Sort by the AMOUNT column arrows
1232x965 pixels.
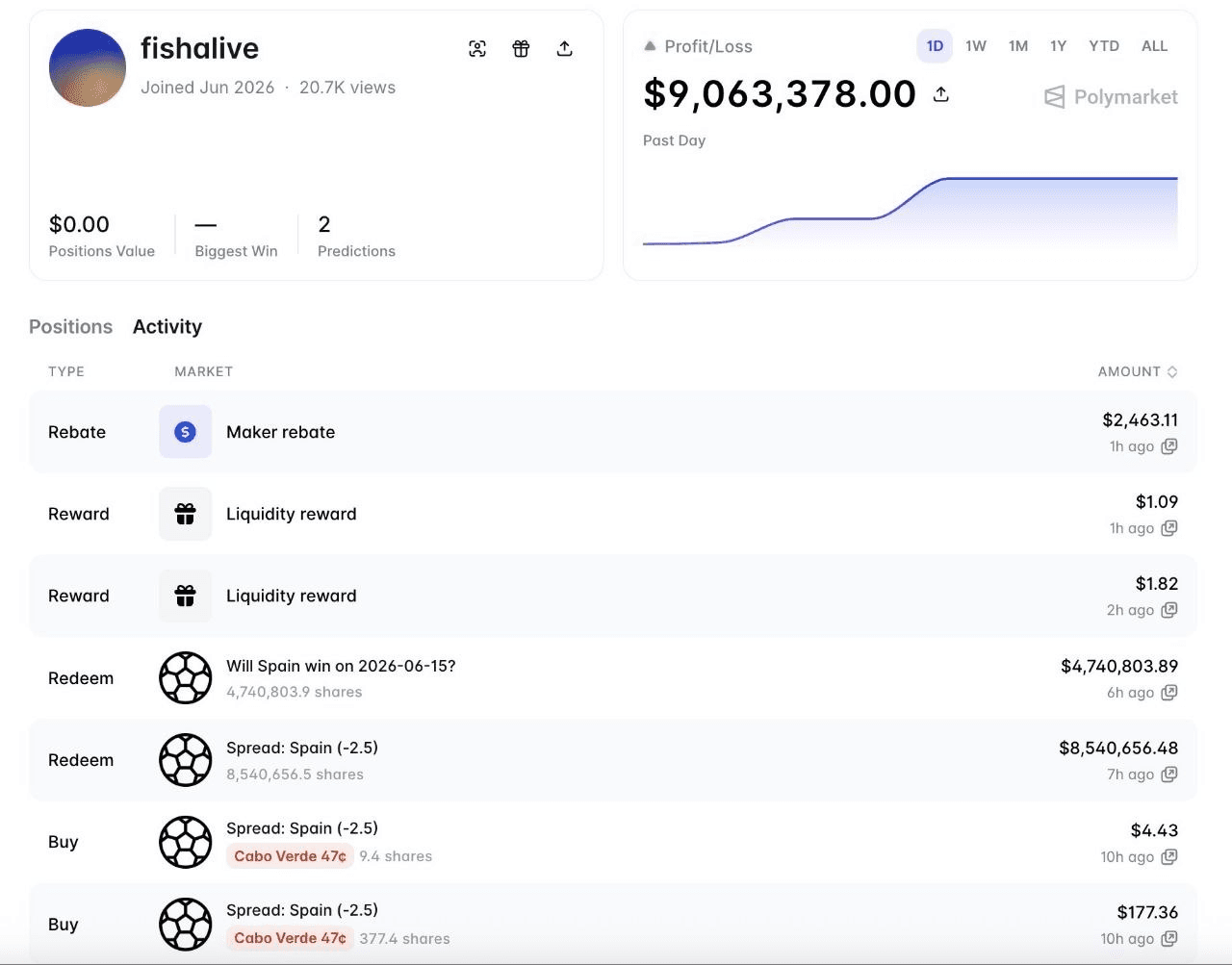[1172, 371]
